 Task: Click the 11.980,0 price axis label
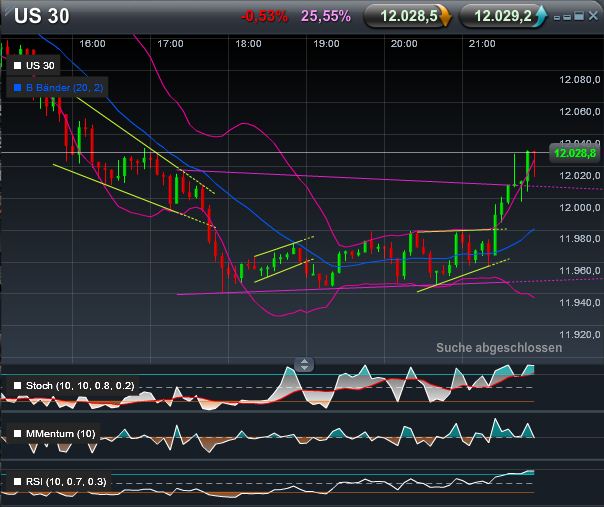[x=580, y=239]
